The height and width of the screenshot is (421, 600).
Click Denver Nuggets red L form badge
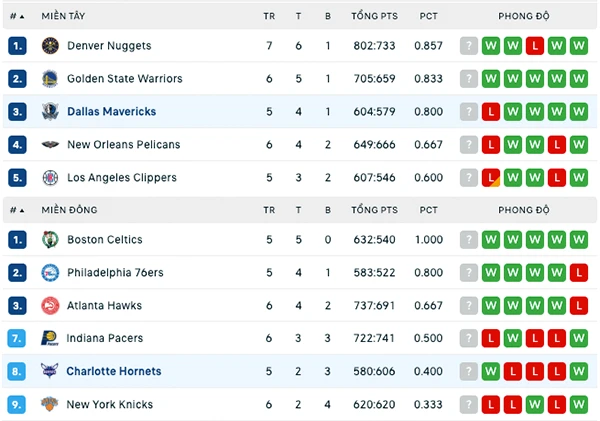coord(535,46)
